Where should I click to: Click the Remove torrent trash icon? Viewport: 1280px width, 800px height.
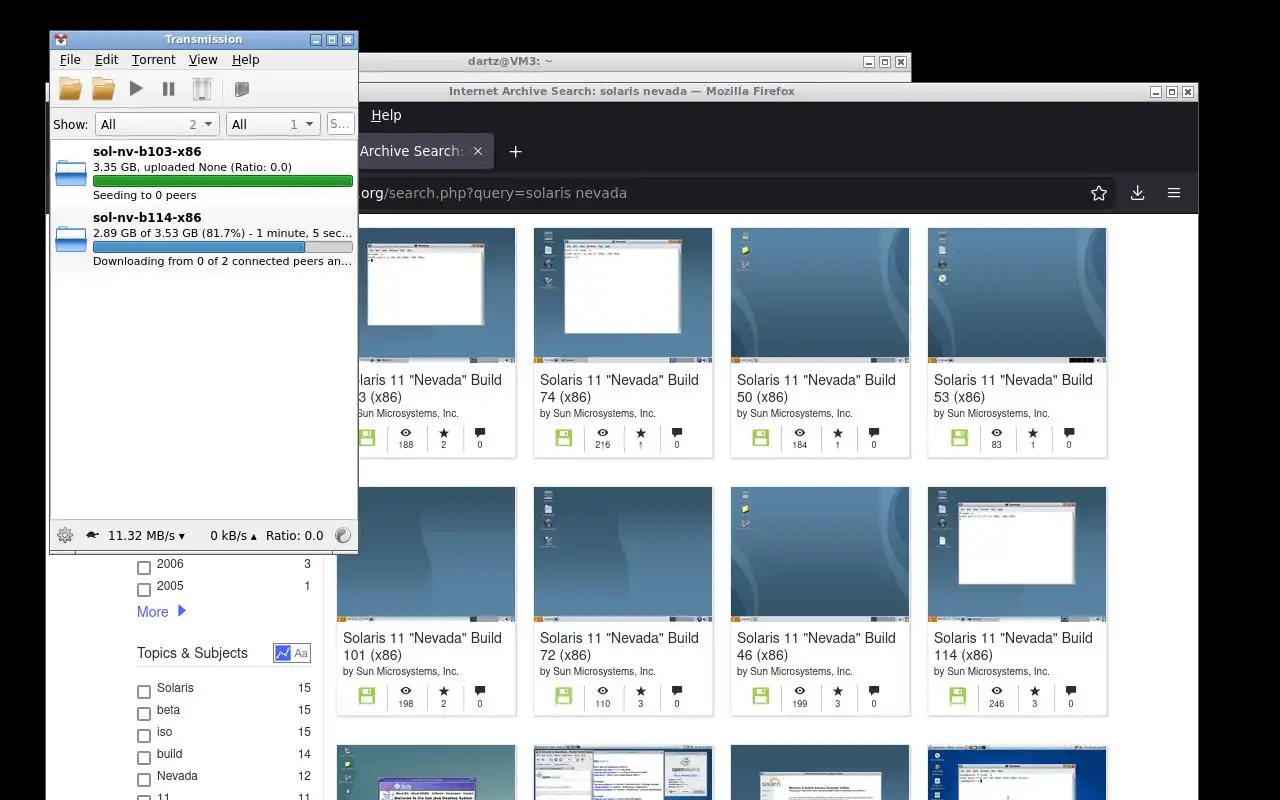[202, 89]
